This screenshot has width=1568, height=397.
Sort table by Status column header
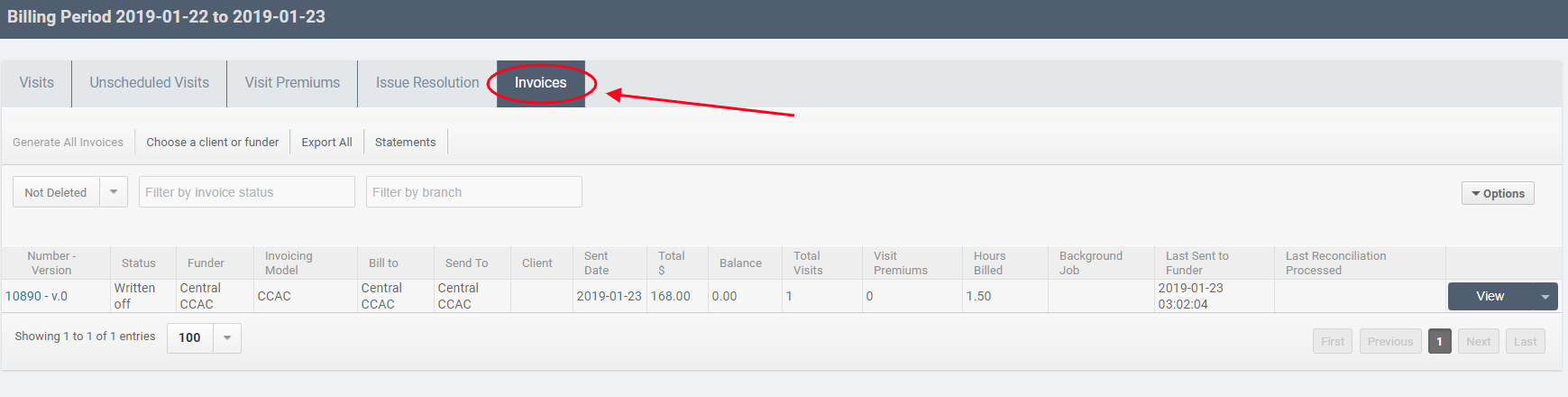pyautogui.click(x=138, y=263)
